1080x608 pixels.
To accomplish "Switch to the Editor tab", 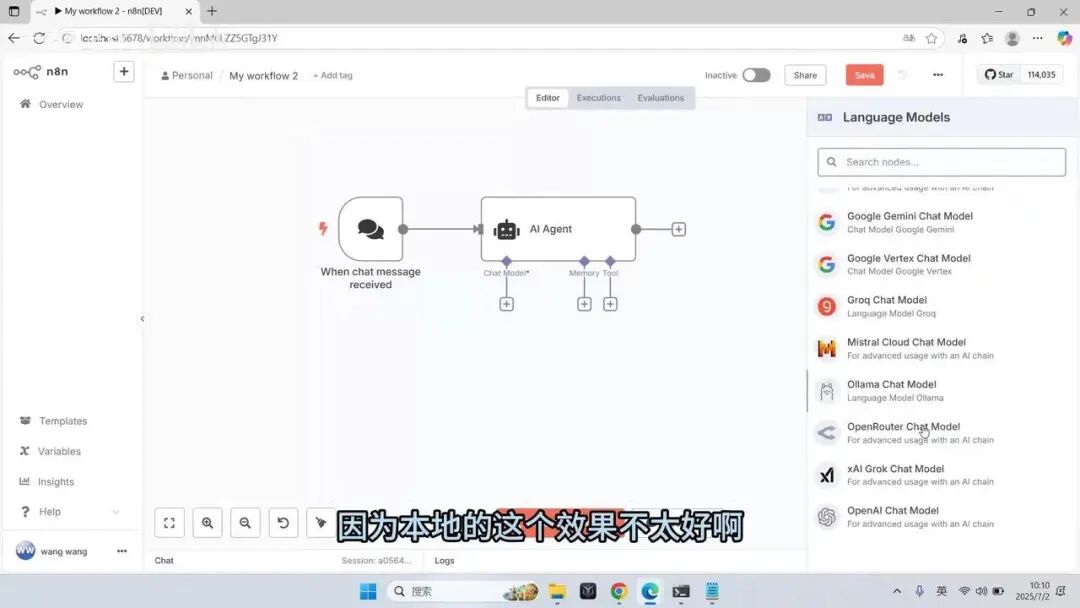I will [x=548, y=98].
